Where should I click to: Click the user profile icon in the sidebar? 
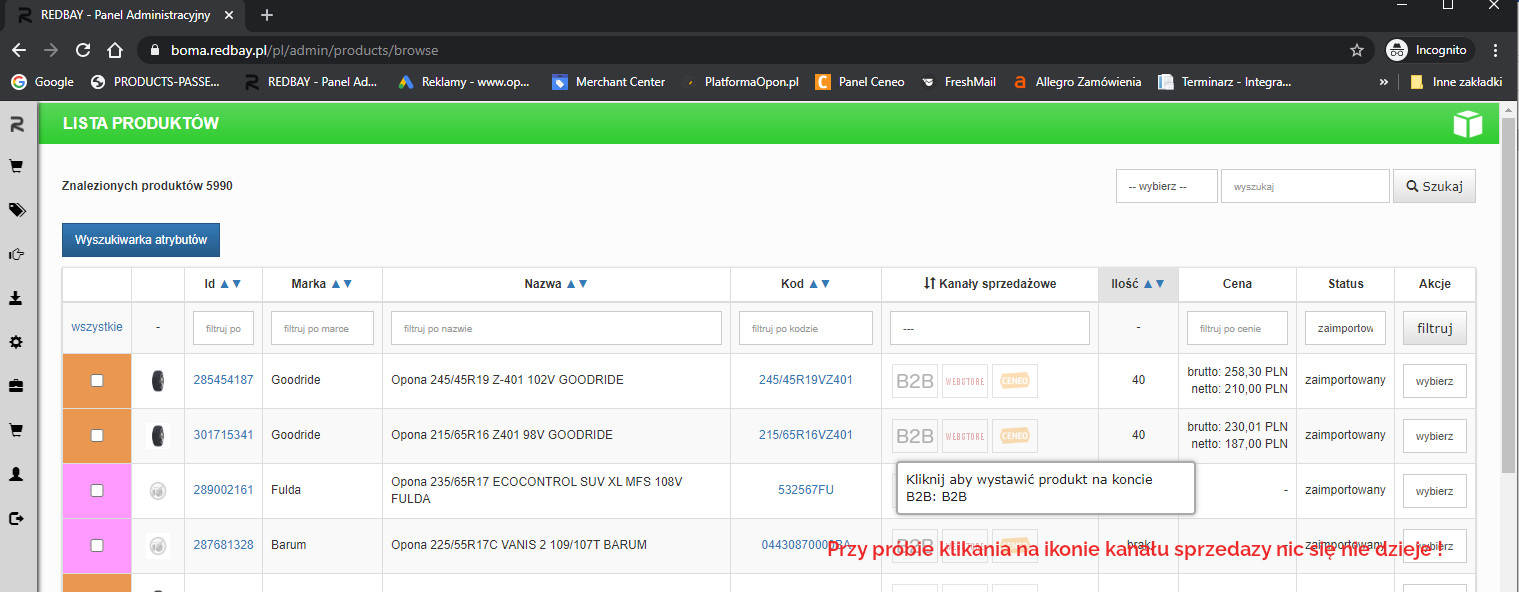point(17,474)
